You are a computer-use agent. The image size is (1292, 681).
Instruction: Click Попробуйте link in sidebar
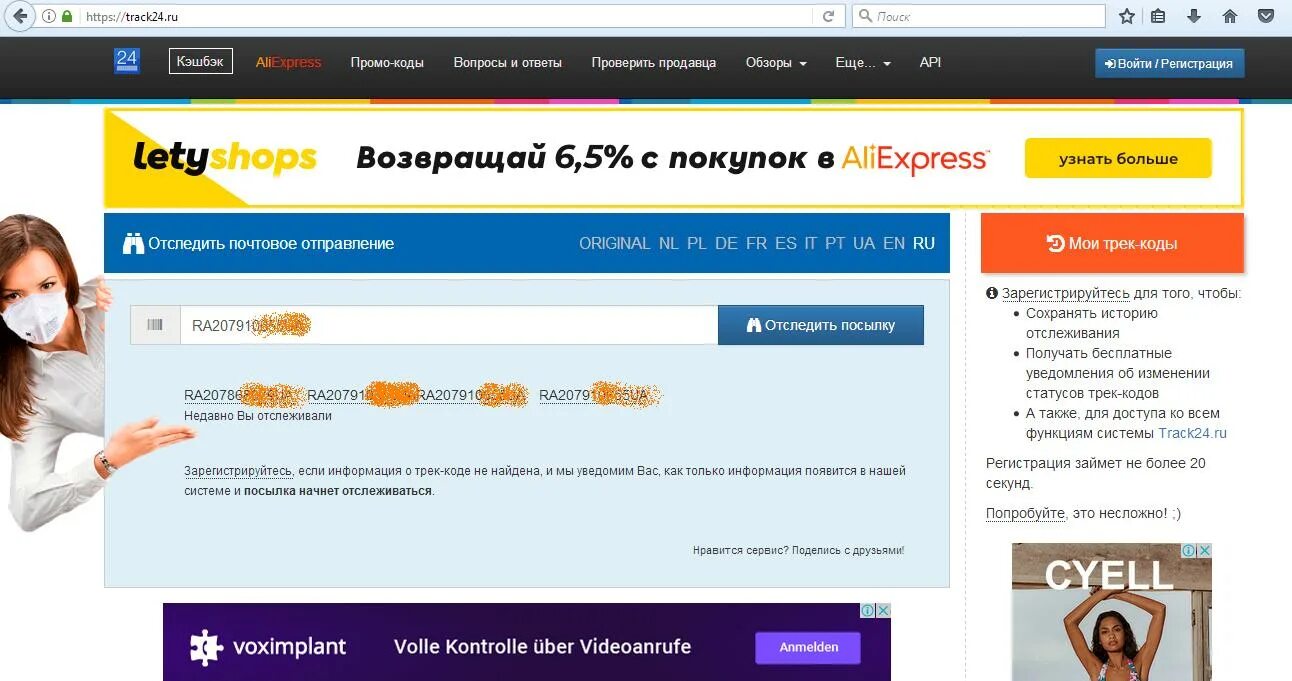pos(1025,513)
